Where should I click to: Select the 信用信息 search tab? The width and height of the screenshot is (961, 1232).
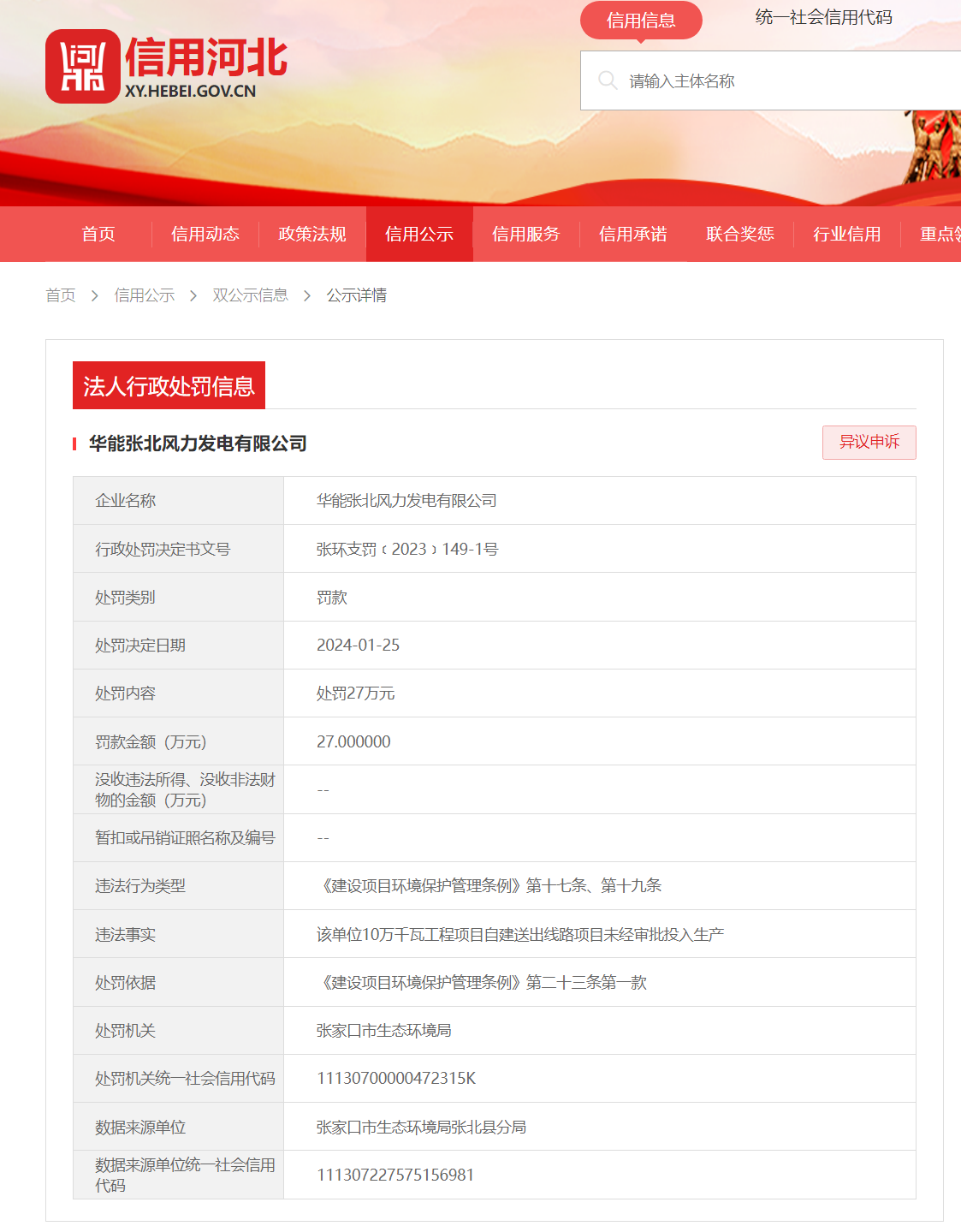[x=641, y=21]
